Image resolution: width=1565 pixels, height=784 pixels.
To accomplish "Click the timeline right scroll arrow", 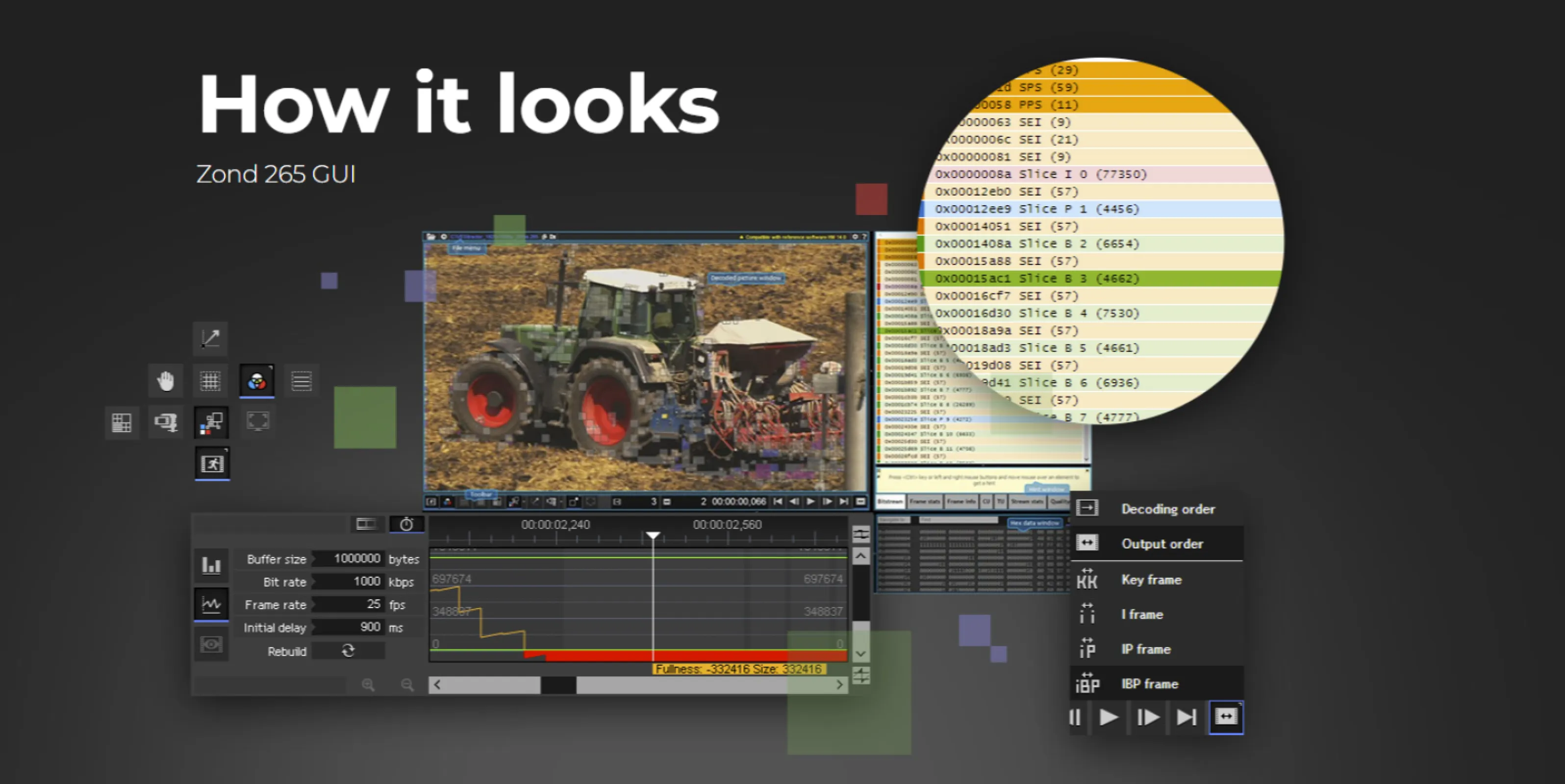I will point(839,685).
